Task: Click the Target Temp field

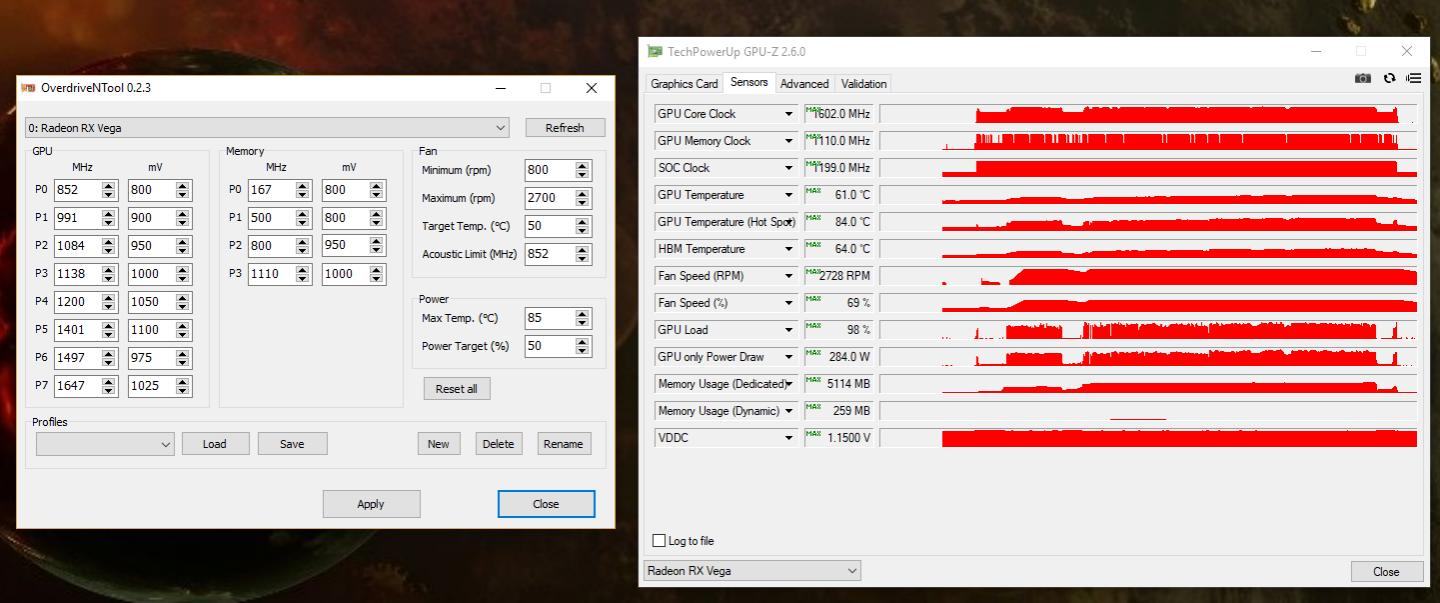Action: [549, 226]
